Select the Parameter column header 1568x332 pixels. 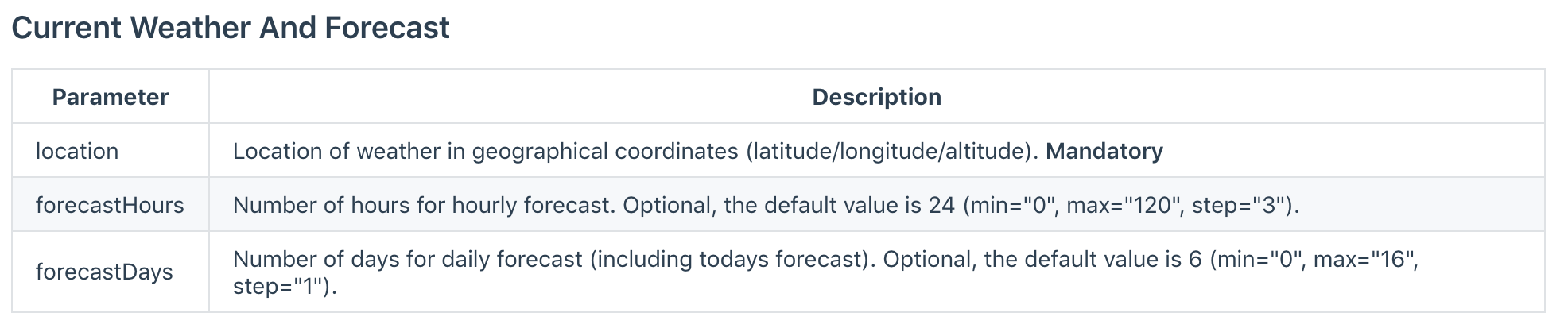click(110, 97)
